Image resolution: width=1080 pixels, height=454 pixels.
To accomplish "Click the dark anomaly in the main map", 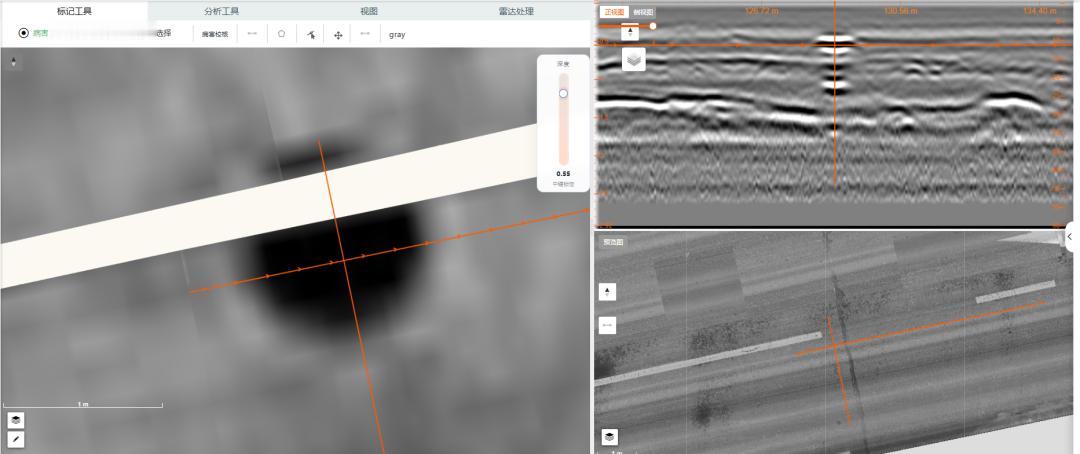I will pyautogui.click(x=341, y=269).
